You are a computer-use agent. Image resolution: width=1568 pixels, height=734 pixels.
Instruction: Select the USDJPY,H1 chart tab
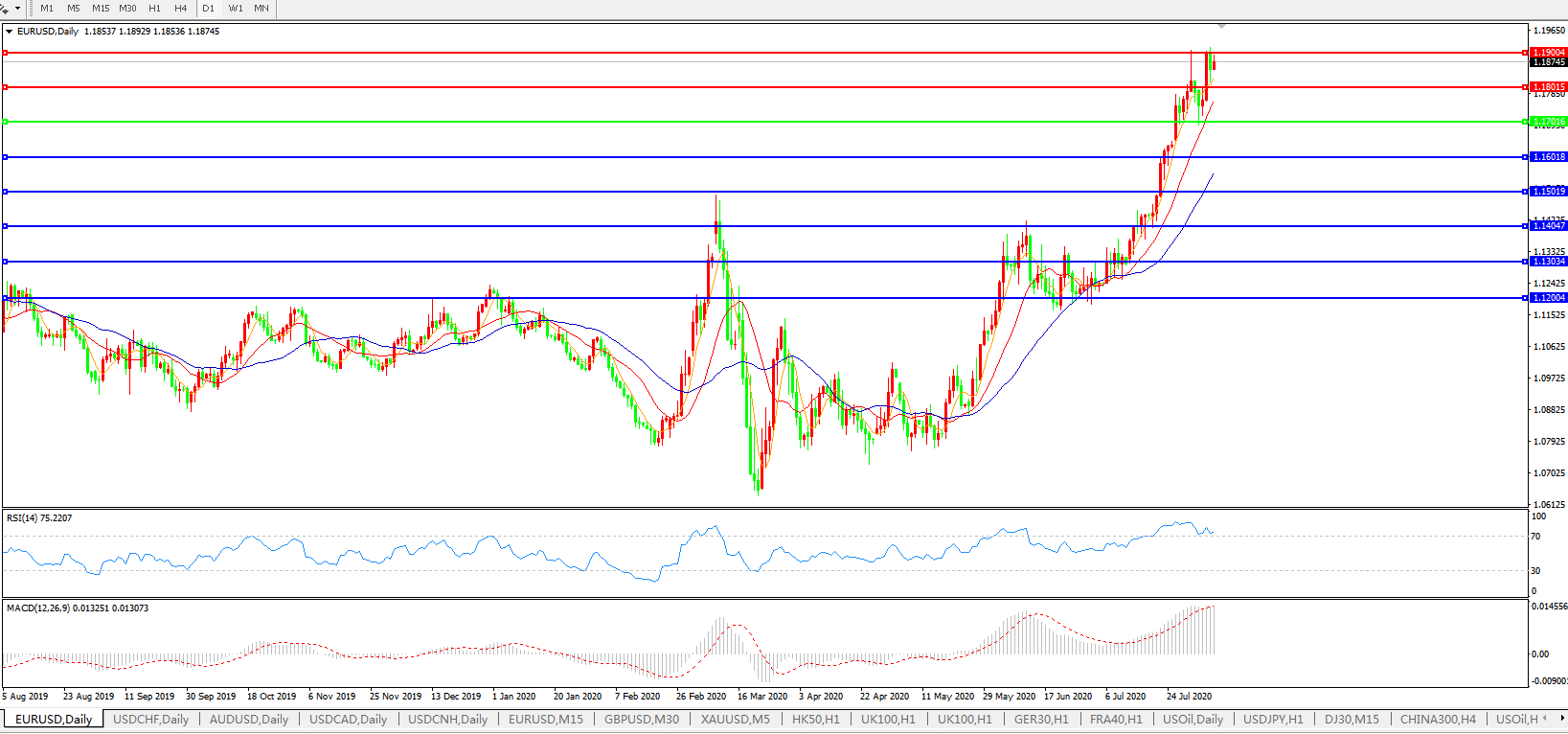point(1273,720)
